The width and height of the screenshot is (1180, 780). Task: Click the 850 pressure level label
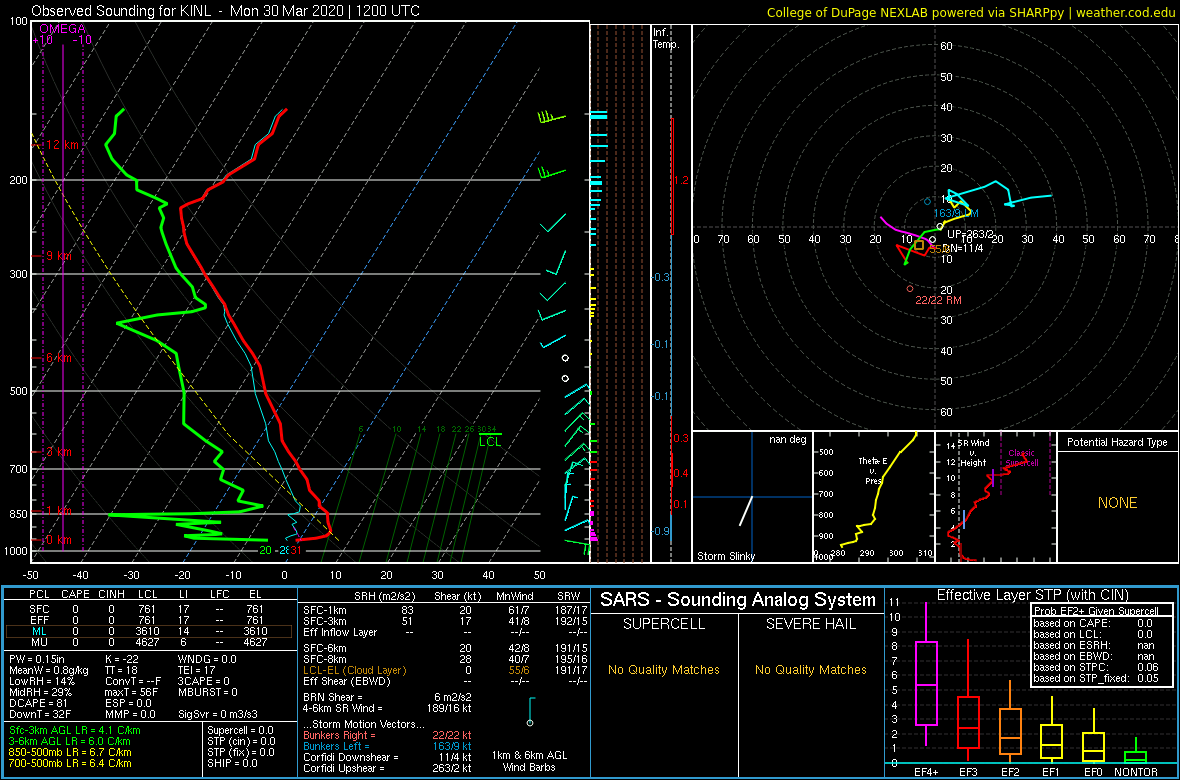coord(16,514)
